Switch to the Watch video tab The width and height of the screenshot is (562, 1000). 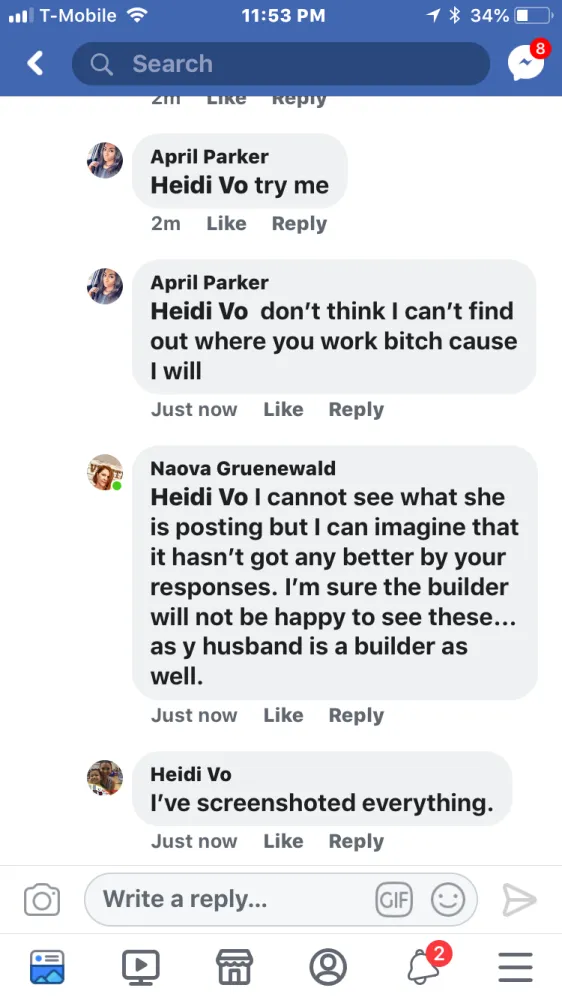141,967
